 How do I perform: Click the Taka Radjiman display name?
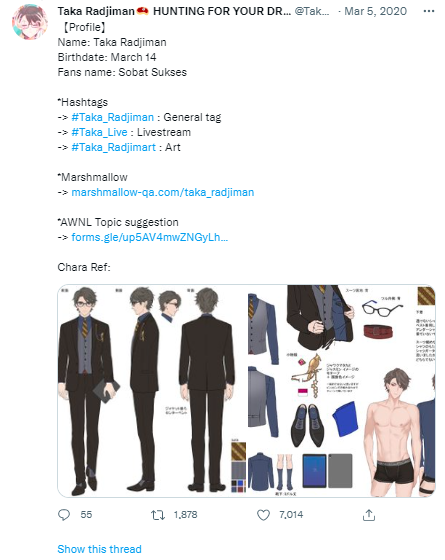point(96,11)
